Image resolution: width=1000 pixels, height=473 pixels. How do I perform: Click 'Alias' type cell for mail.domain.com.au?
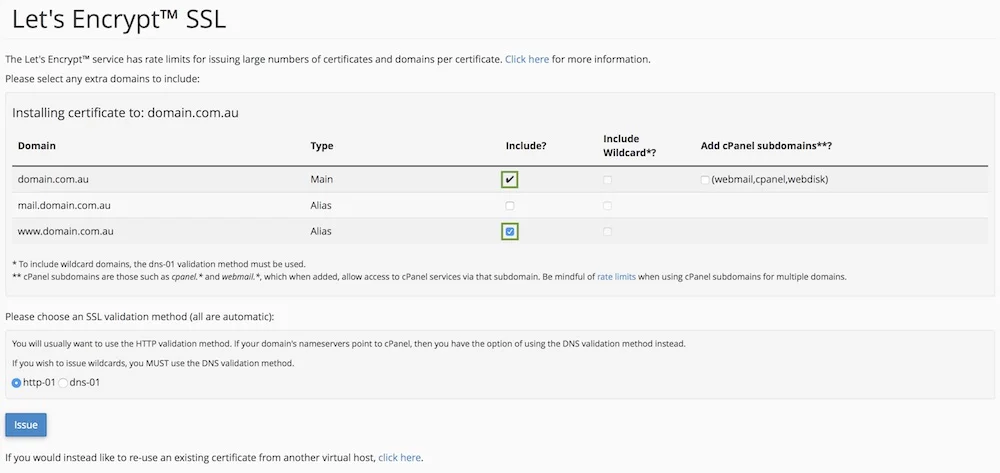pyautogui.click(x=321, y=206)
